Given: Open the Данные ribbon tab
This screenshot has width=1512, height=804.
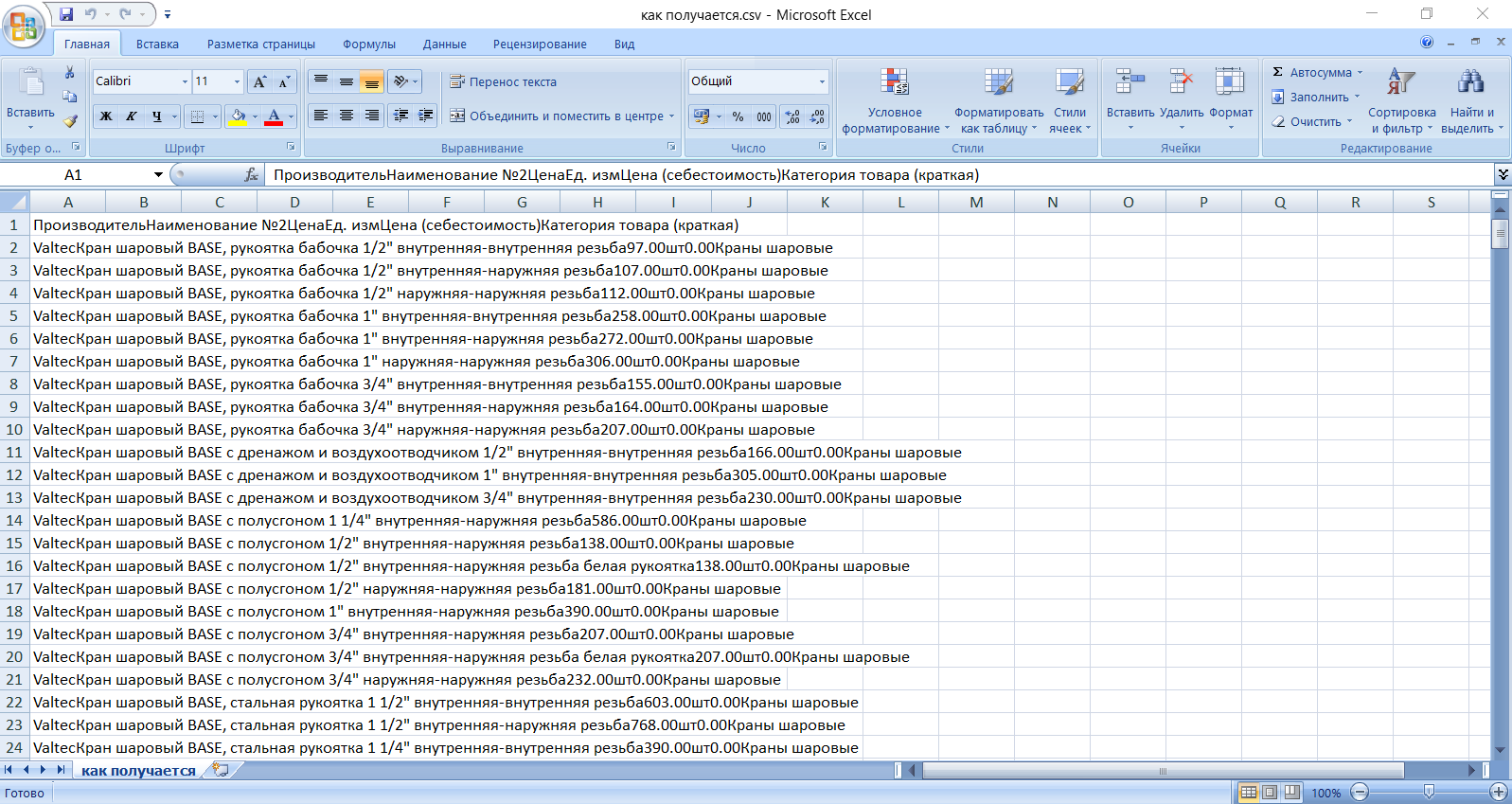Looking at the screenshot, I should coord(445,44).
